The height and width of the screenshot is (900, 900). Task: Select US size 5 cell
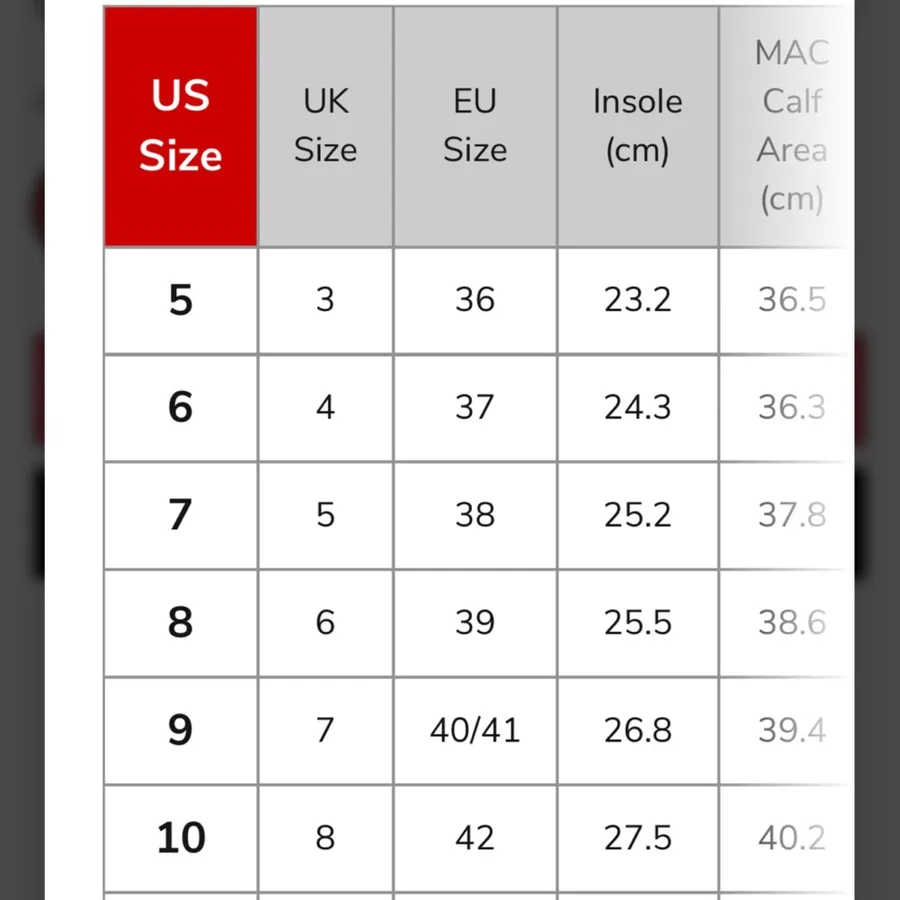point(180,300)
